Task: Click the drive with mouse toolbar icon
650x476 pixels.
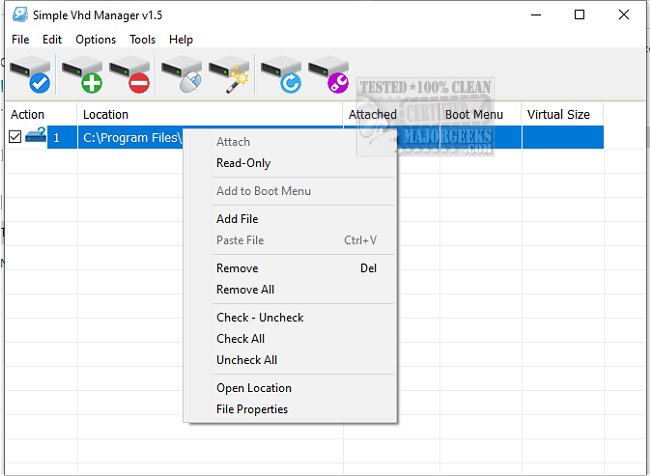Action: pyautogui.click(x=182, y=75)
